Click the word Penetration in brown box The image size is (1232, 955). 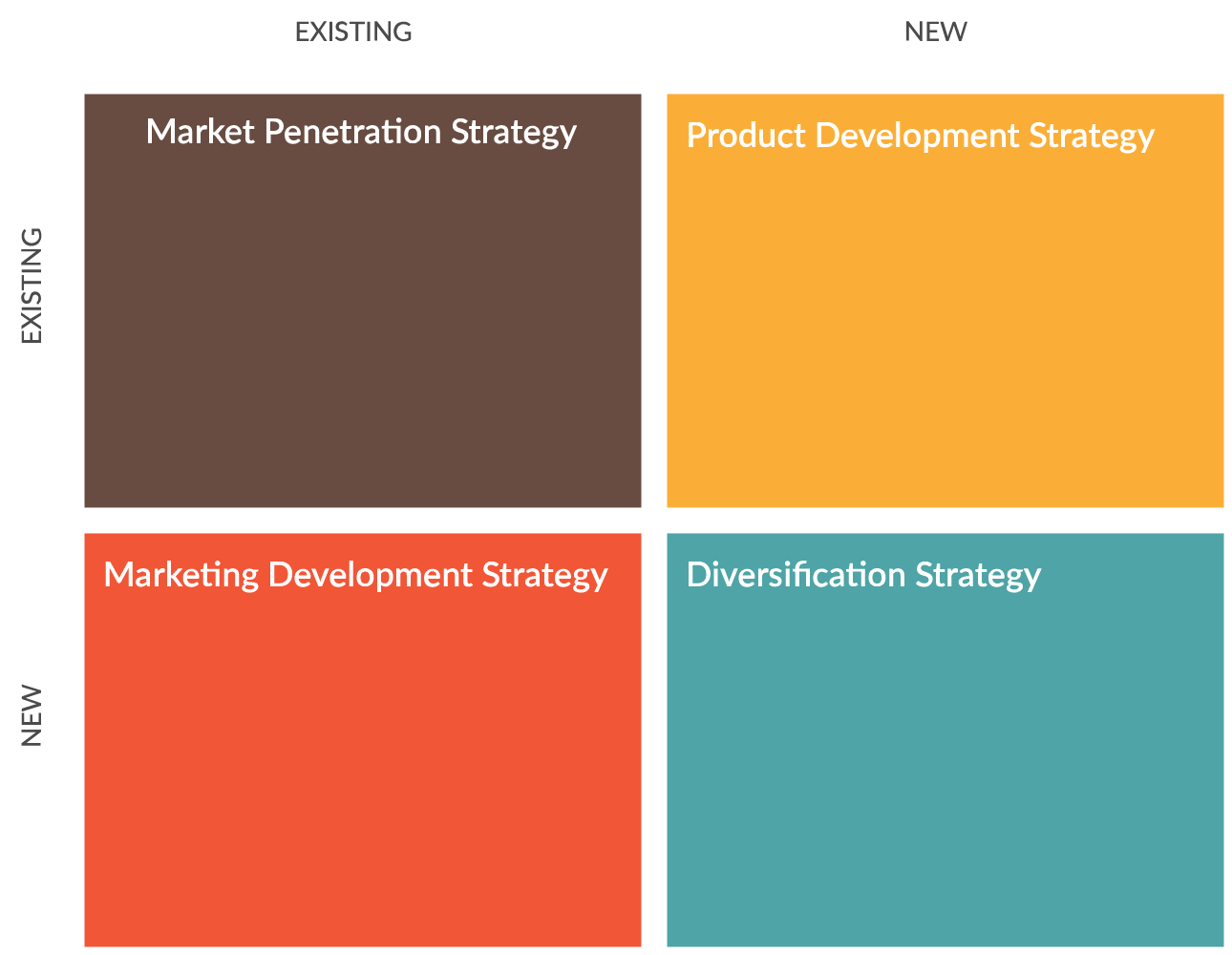[x=352, y=132]
